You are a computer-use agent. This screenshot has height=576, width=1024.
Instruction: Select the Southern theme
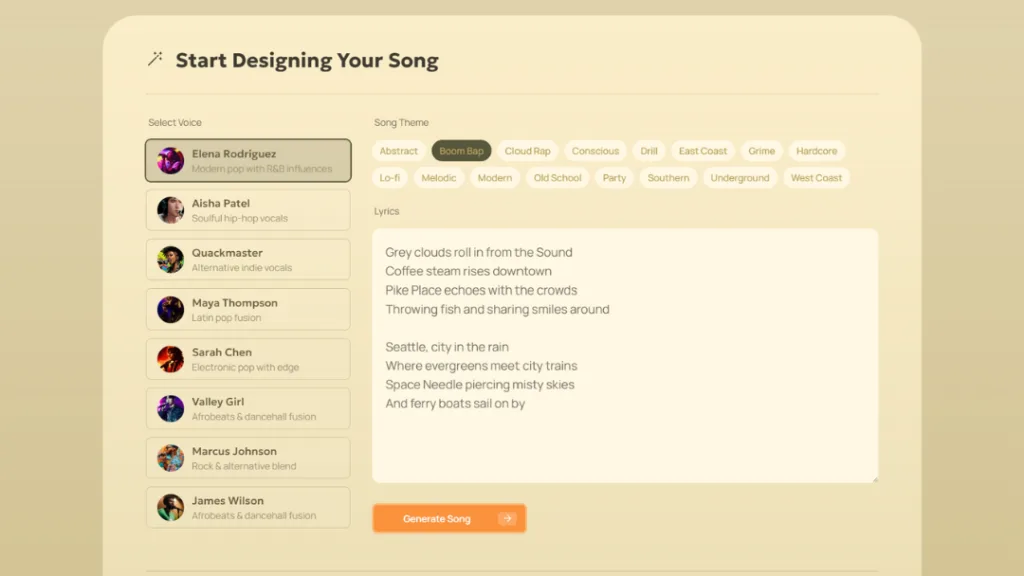668,178
